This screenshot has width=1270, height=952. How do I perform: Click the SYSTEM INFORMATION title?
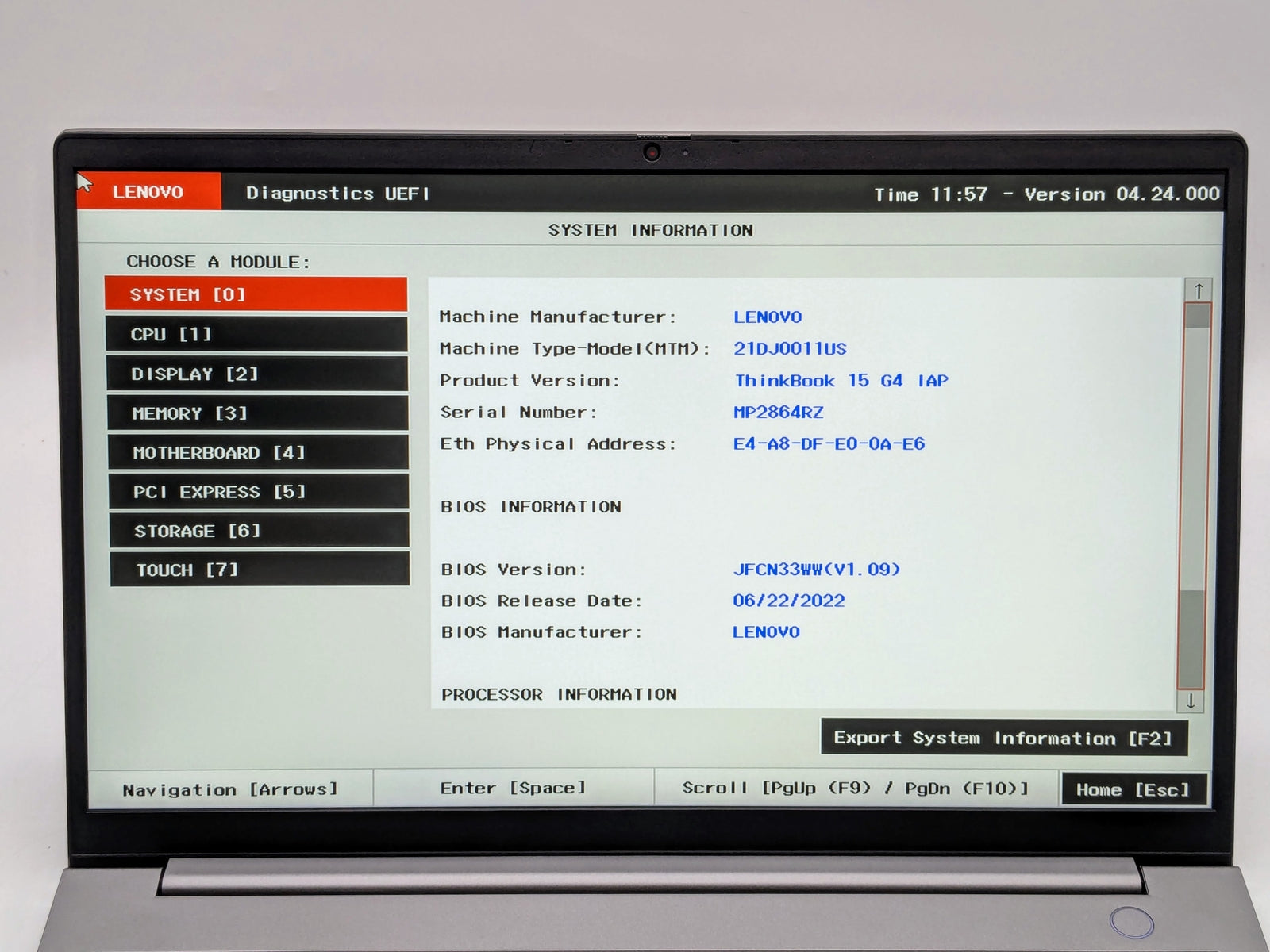point(651,230)
